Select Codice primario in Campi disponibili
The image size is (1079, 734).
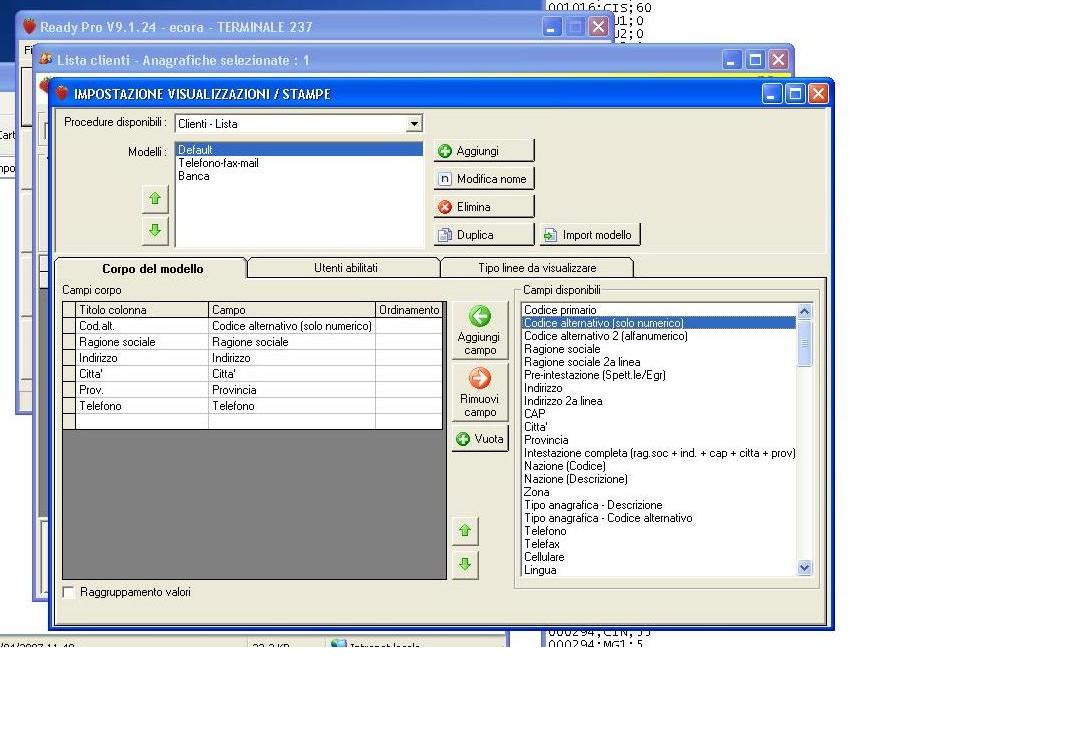pos(658,310)
